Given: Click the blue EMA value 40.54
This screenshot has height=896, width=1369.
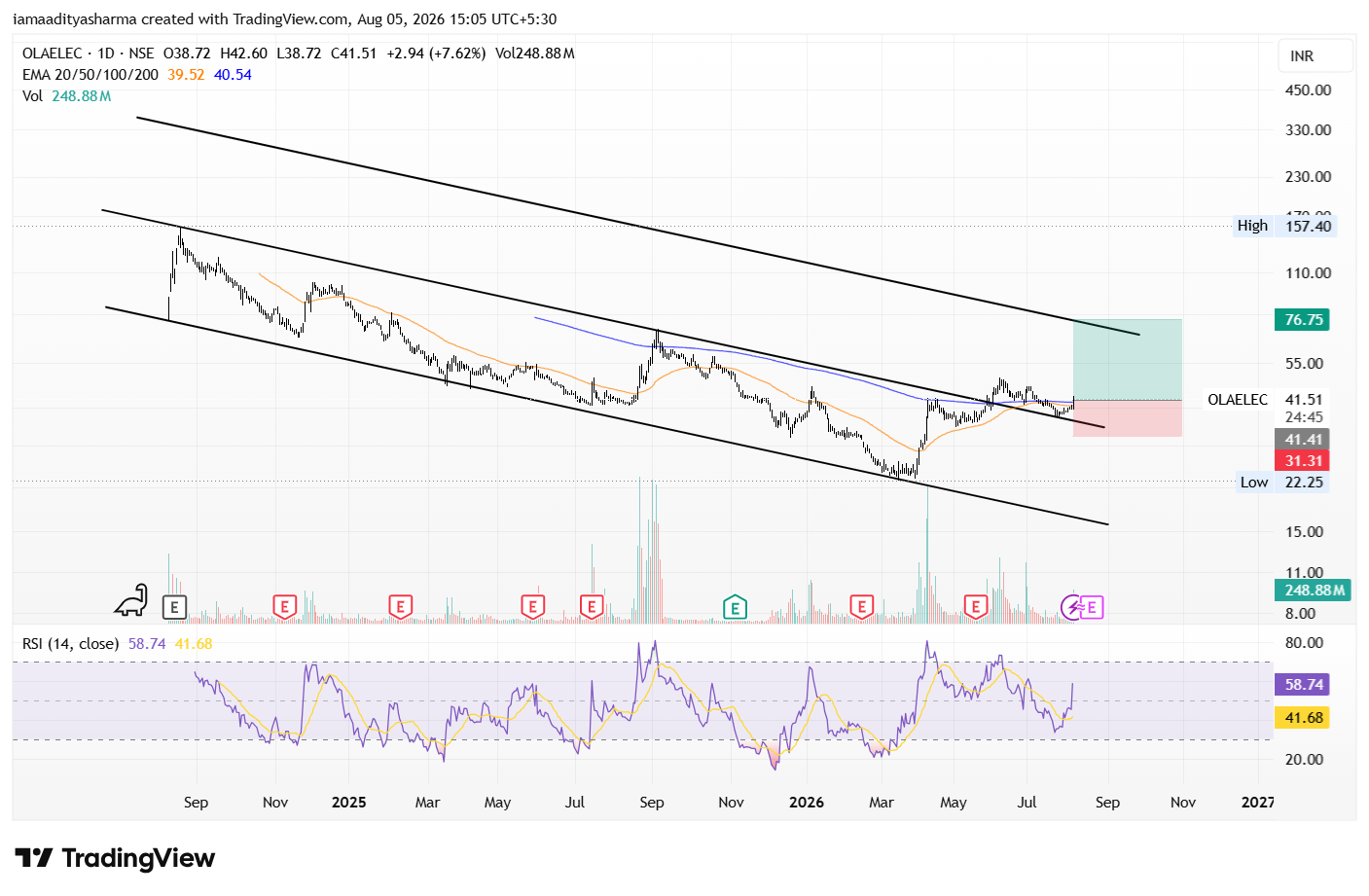Looking at the screenshot, I should (233, 75).
